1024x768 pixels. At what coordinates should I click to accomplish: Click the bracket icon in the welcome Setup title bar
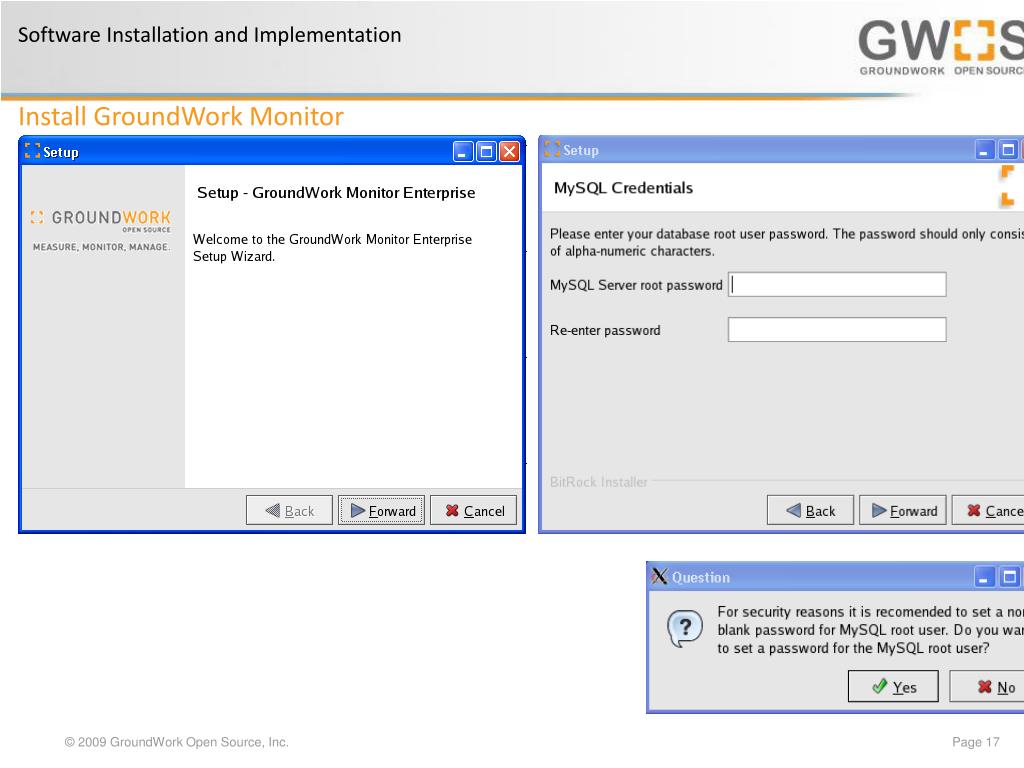point(32,151)
